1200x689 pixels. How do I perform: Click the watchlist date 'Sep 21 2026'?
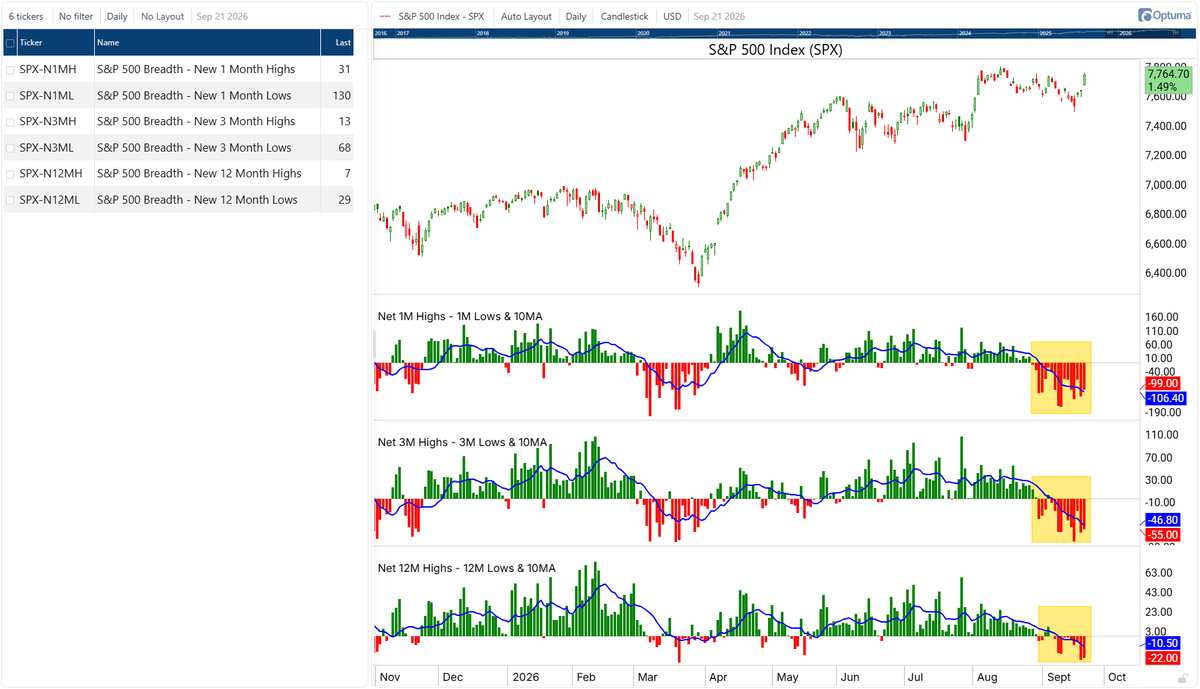pos(222,17)
